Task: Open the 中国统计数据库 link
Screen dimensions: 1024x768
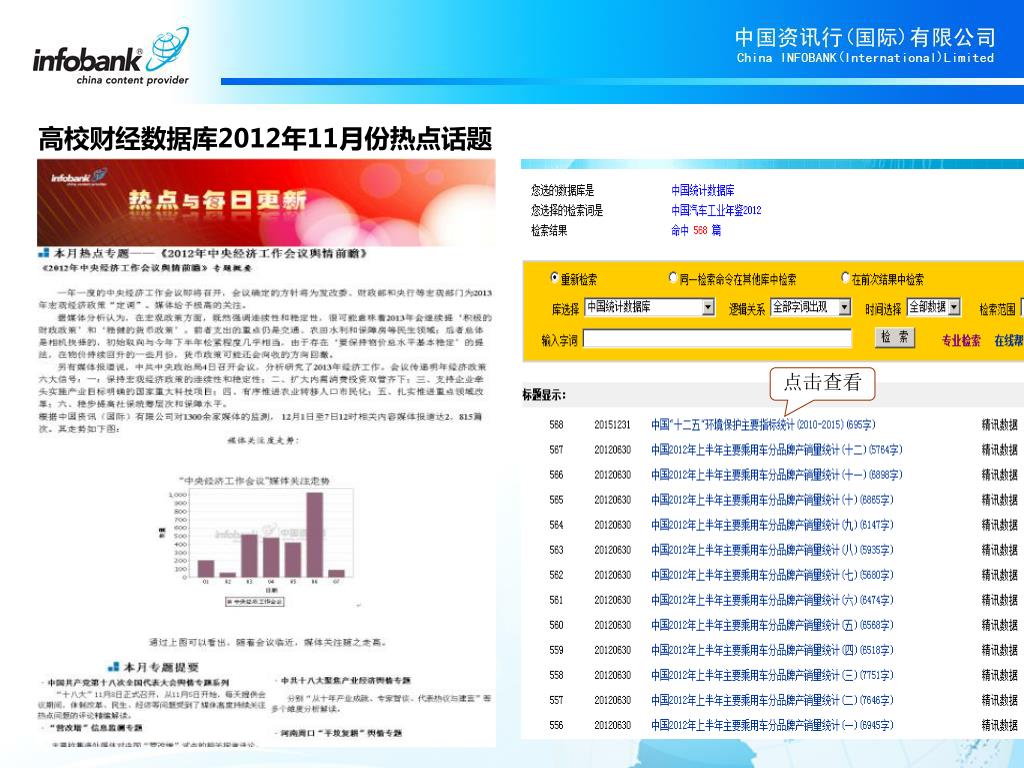Action: (703, 190)
